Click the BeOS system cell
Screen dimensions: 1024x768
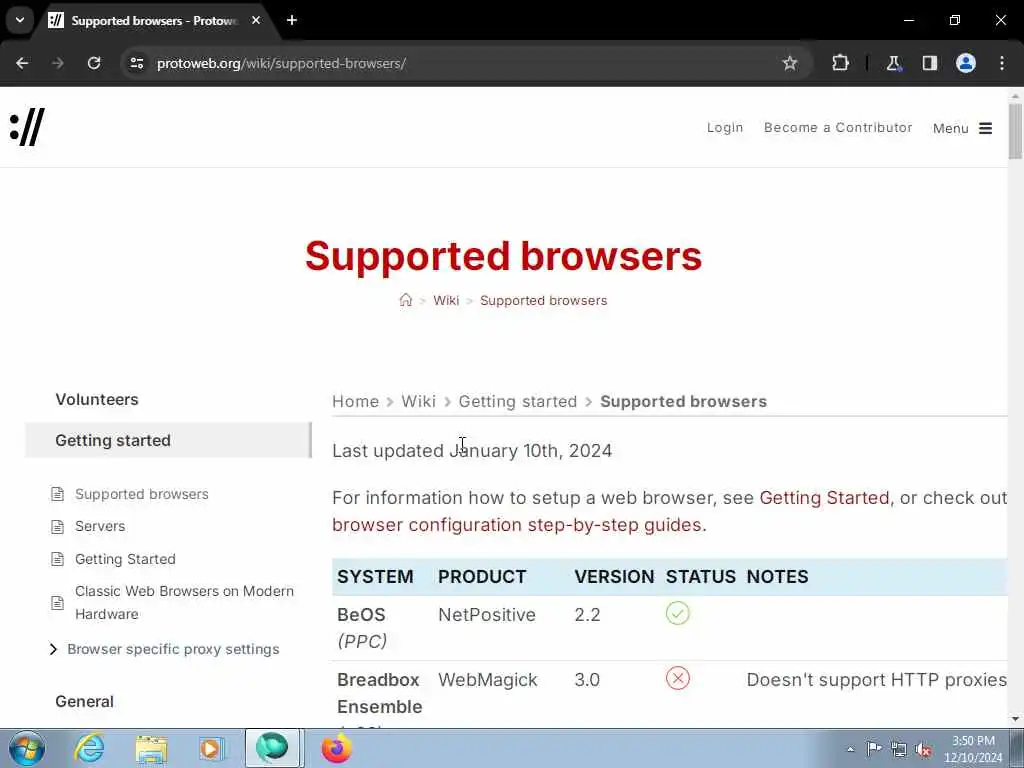click(x=362, y=628)
